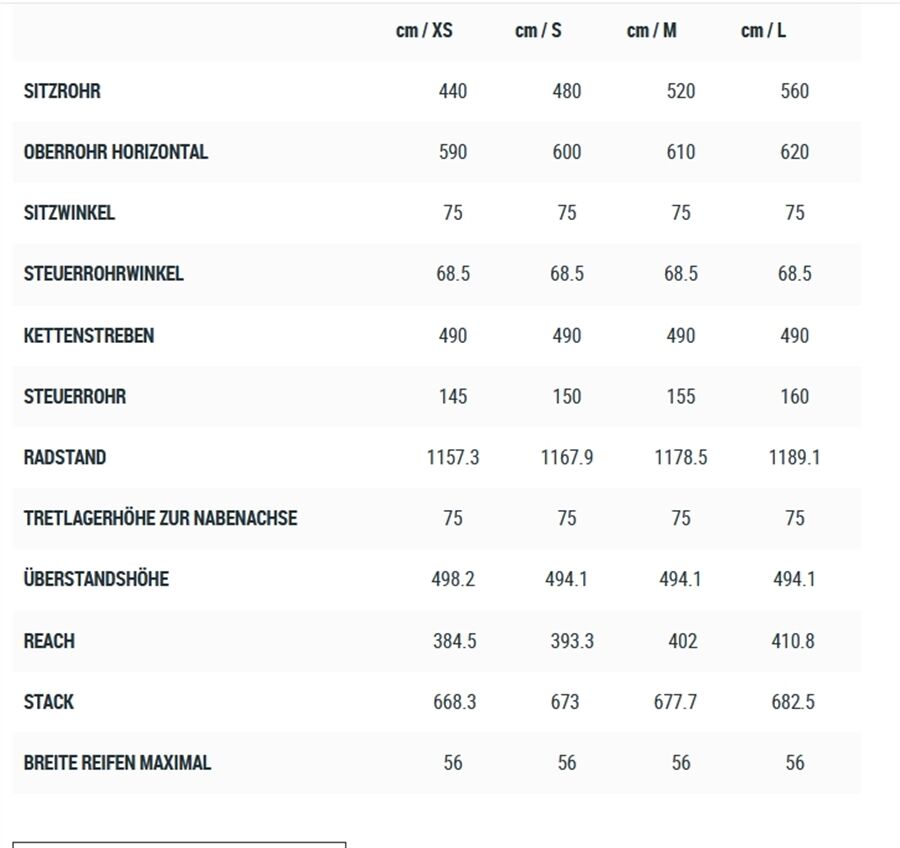Click the BREITE REIFEN MAXIMAL label

tap(117, 762)
